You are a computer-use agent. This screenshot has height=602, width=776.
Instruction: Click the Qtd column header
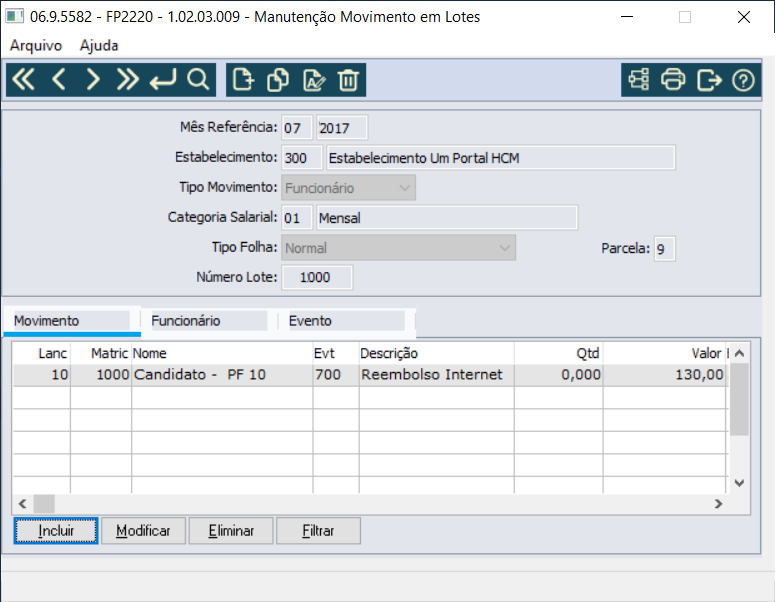(x=558, y=353)
